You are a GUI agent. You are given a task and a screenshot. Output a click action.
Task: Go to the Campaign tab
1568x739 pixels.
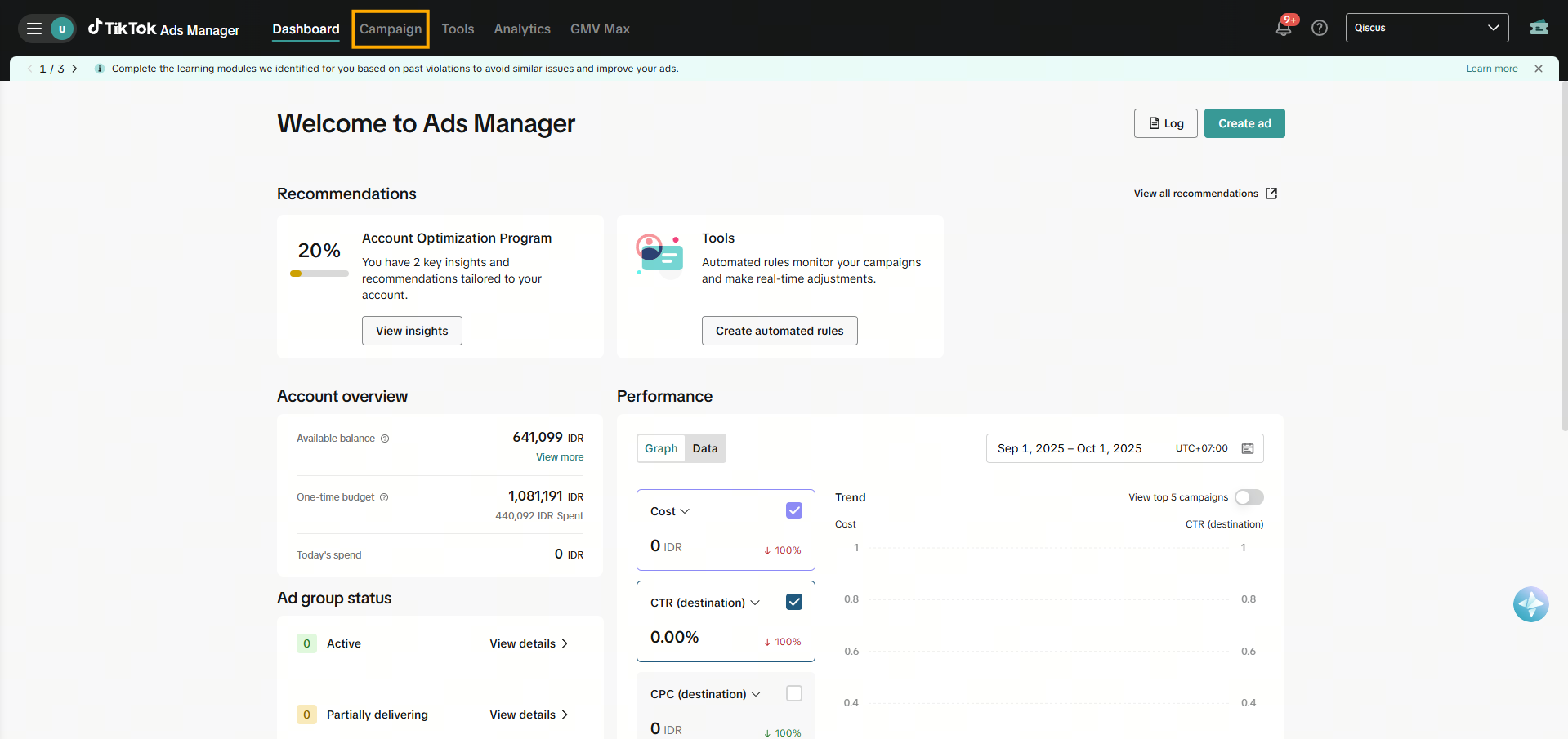click(391, 29)
